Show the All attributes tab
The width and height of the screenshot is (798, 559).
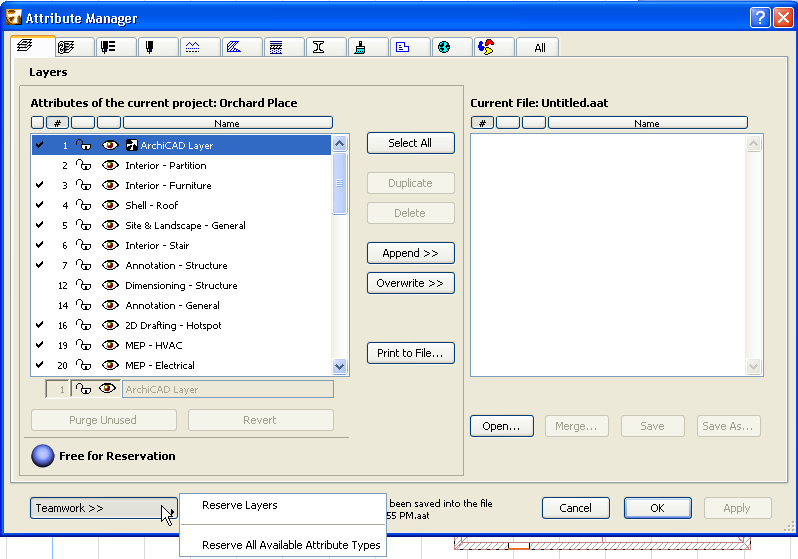(539, 48)
